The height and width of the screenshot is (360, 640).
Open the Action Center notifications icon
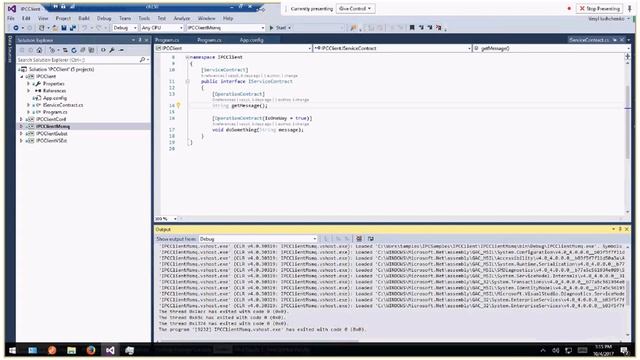point(624,350)
